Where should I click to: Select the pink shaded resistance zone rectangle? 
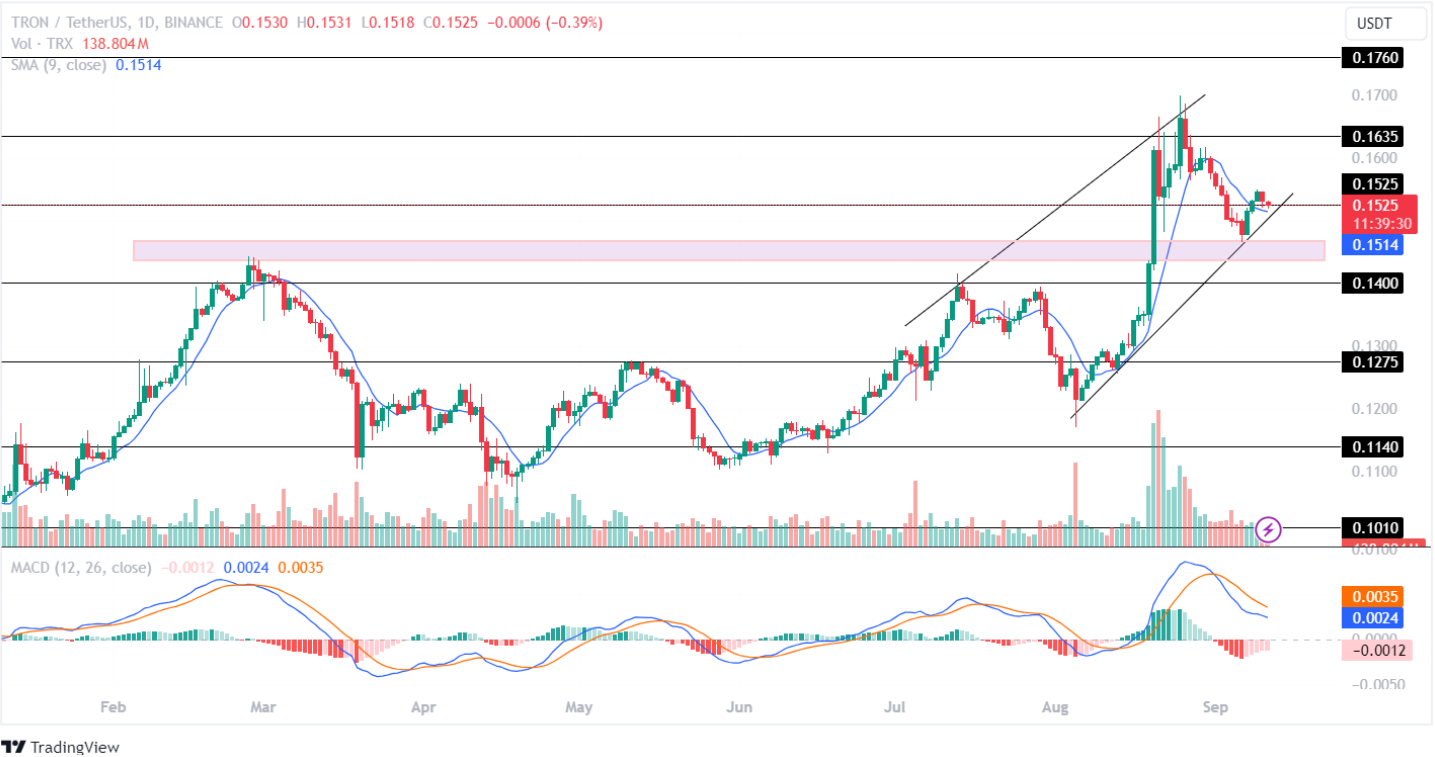(729, 250)
